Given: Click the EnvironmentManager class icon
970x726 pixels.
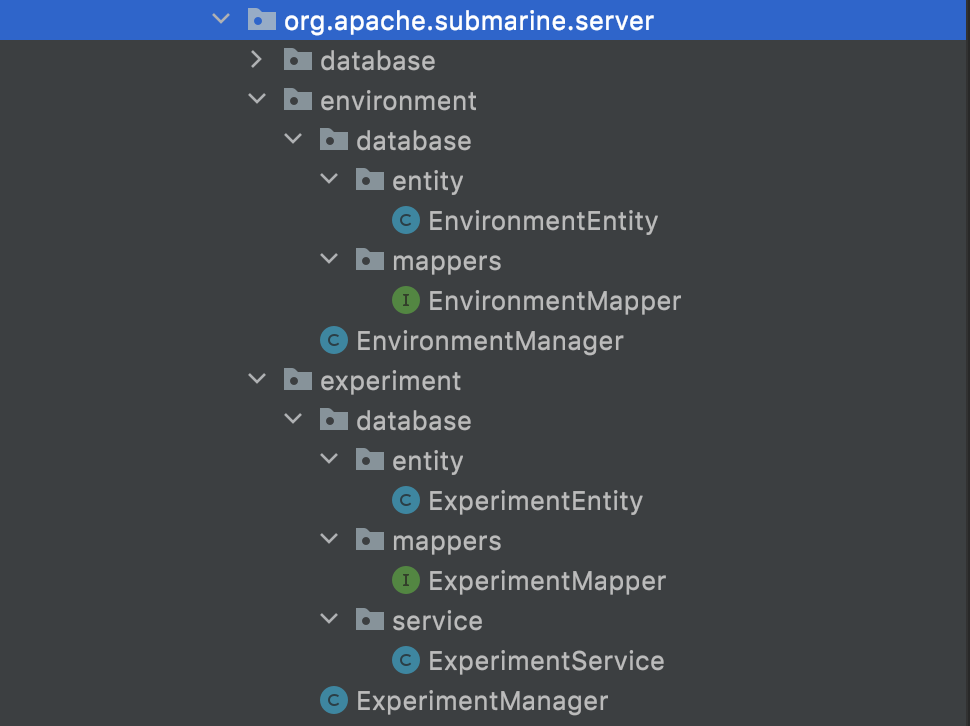Looking at the screenshot, I should (334, 340).
